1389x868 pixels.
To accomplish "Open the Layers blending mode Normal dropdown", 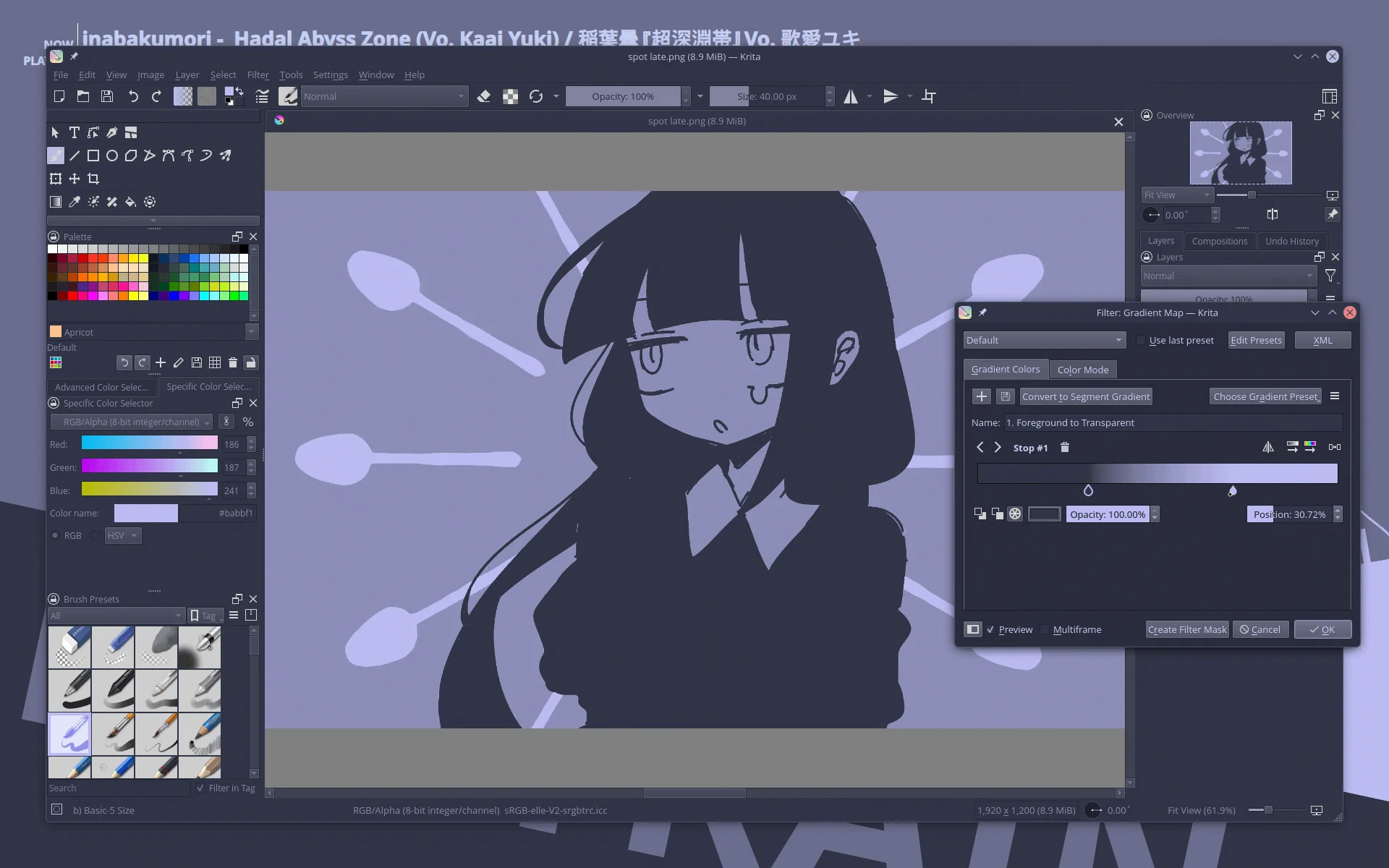I will [x=1228, y=276].
